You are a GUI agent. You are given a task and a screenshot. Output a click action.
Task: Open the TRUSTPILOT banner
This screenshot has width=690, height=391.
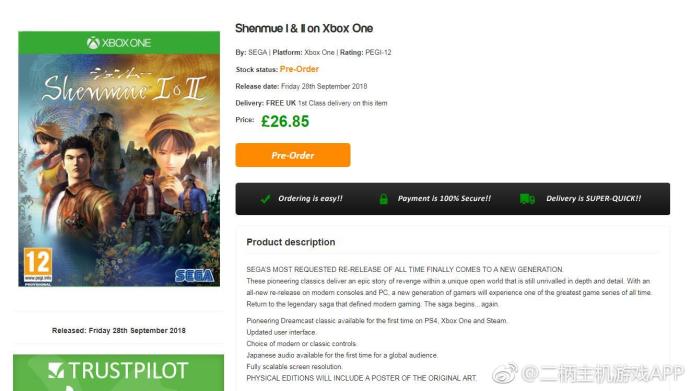pos(118,373)
